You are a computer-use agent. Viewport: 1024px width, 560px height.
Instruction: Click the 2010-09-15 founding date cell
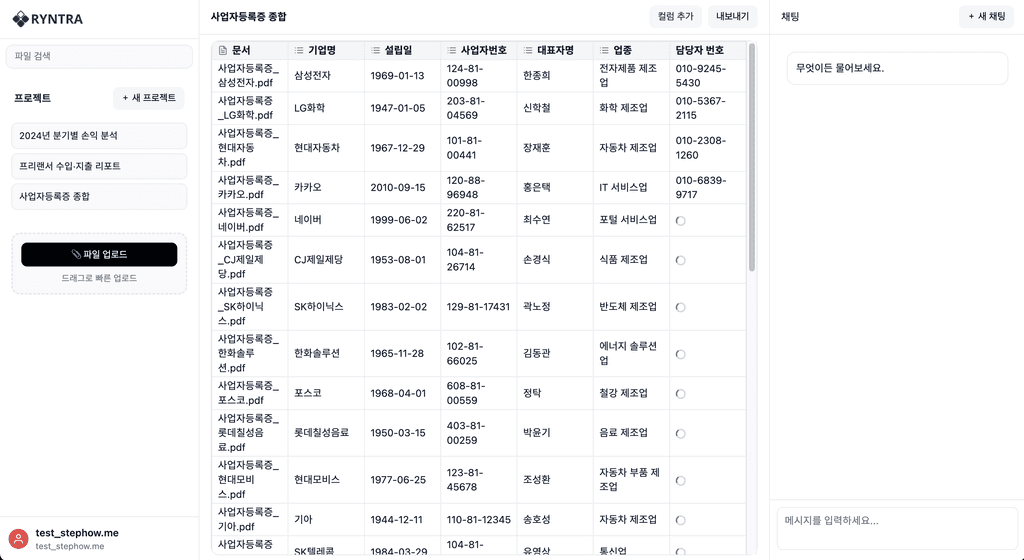(x=402, y=187)
